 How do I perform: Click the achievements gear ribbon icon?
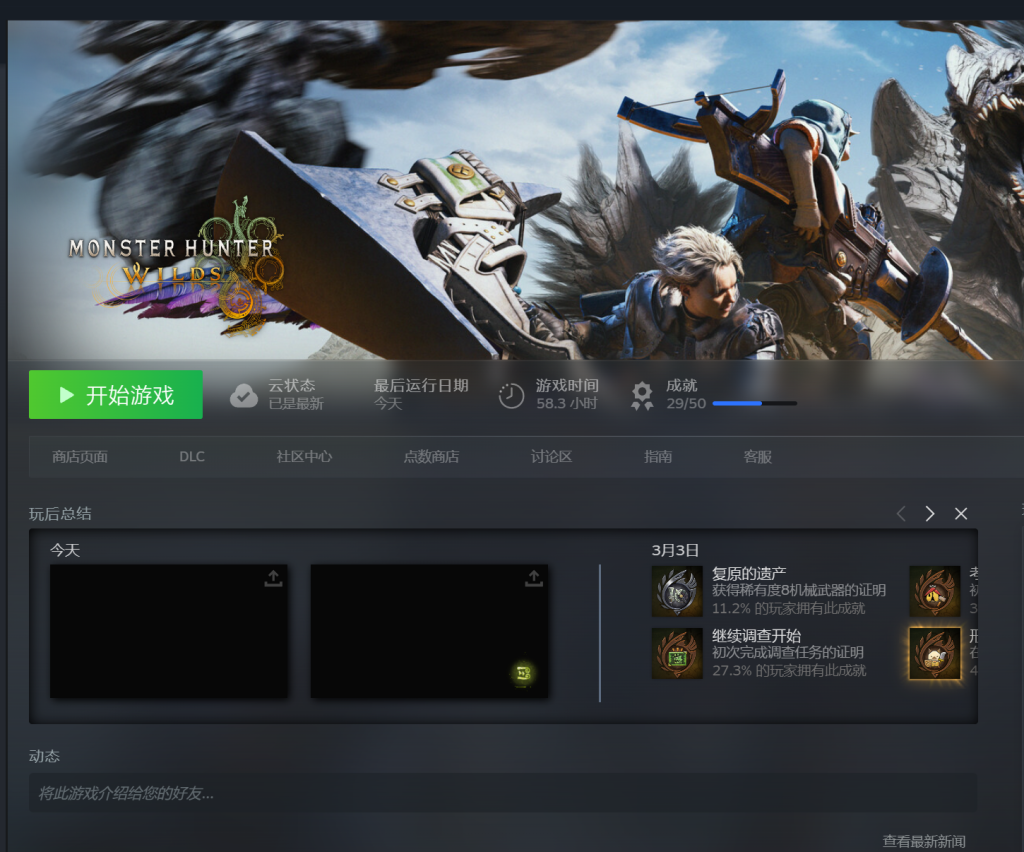(x=642, y=396)
